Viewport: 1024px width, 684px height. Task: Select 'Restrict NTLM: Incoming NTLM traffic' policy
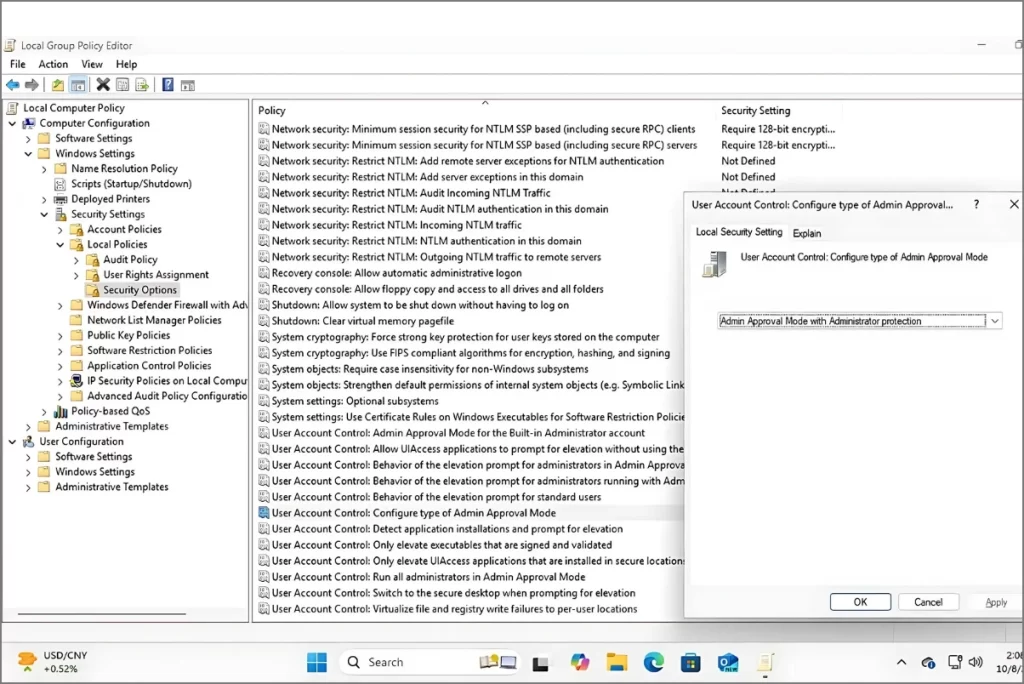tap(396, 225)
